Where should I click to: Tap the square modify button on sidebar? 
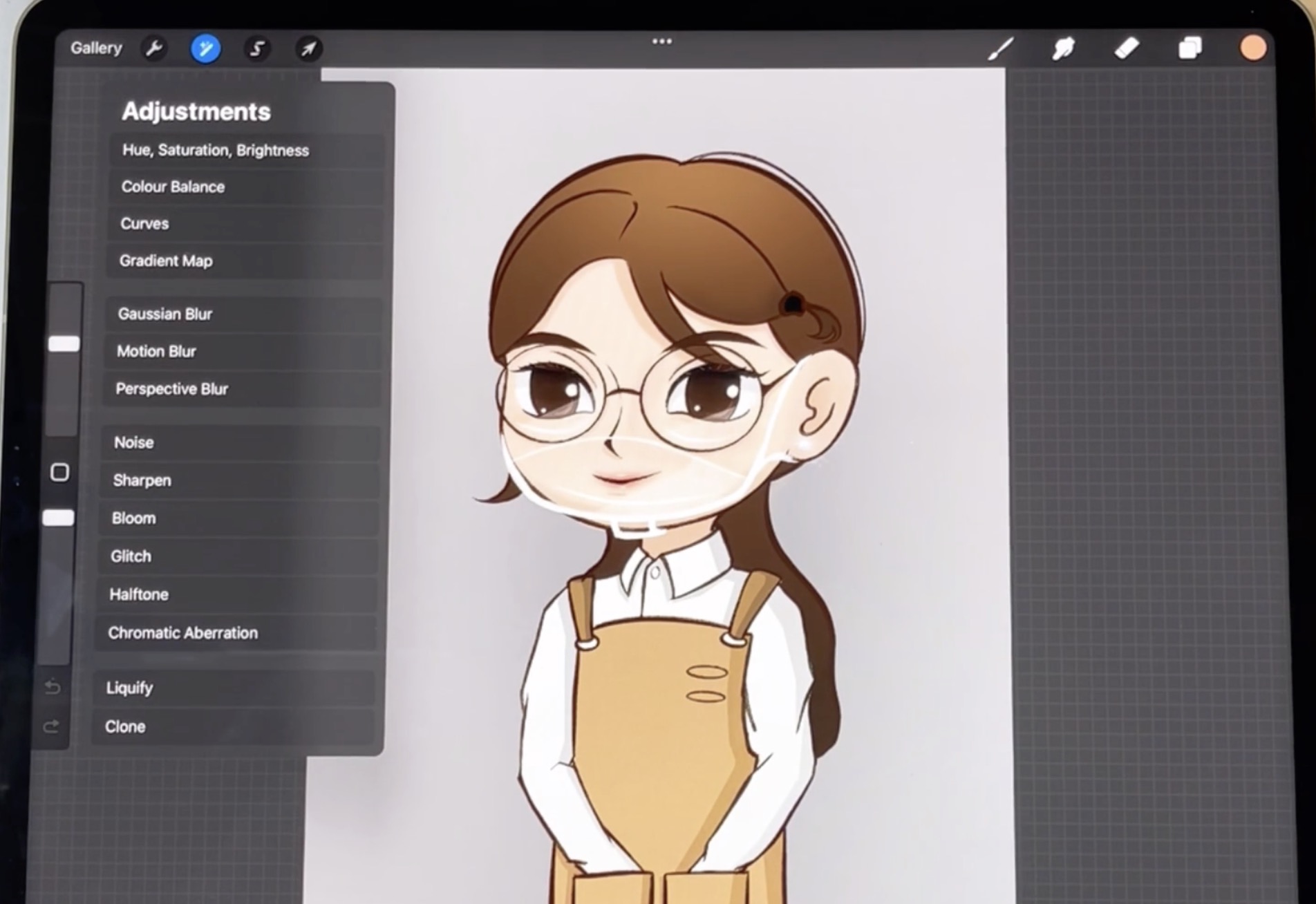[x=60, y=472]
